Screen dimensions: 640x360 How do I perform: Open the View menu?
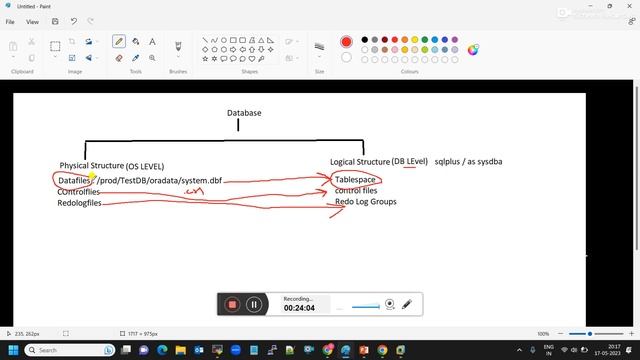32,22
